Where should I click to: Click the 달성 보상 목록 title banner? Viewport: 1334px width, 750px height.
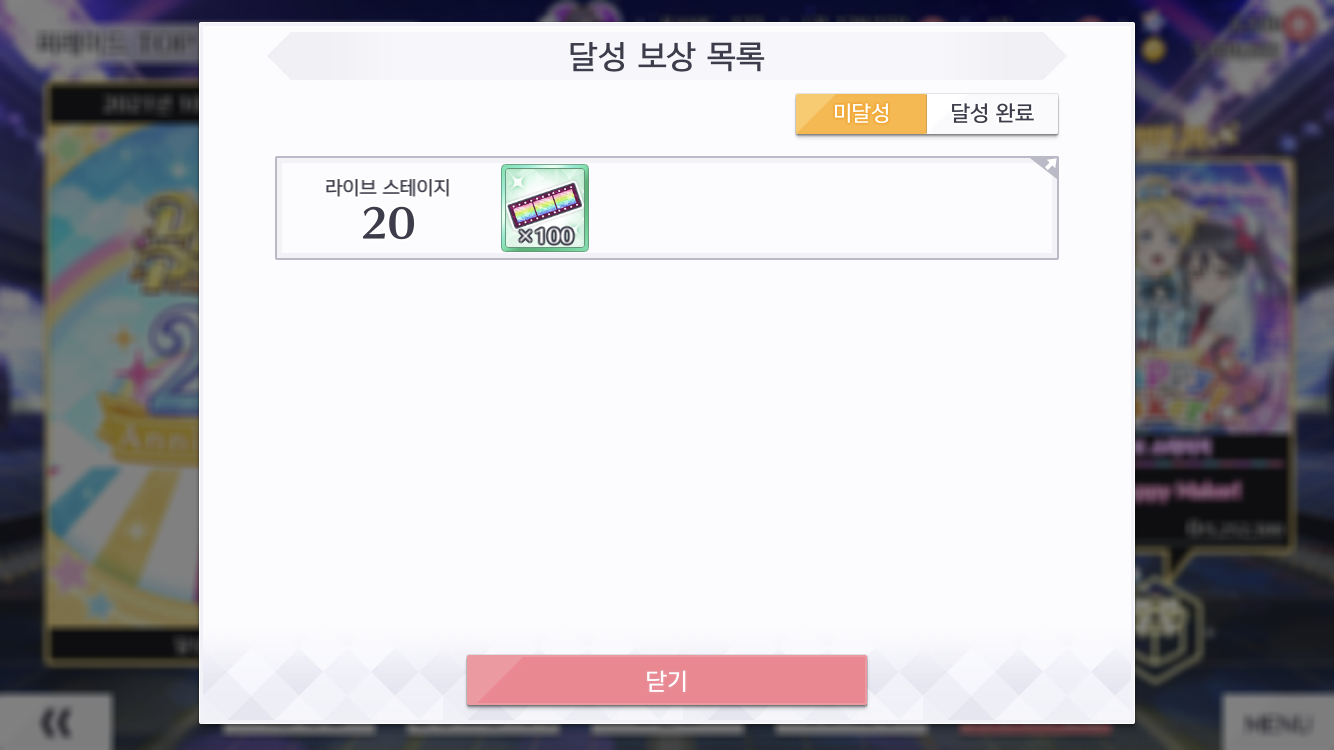coord(667,56)
